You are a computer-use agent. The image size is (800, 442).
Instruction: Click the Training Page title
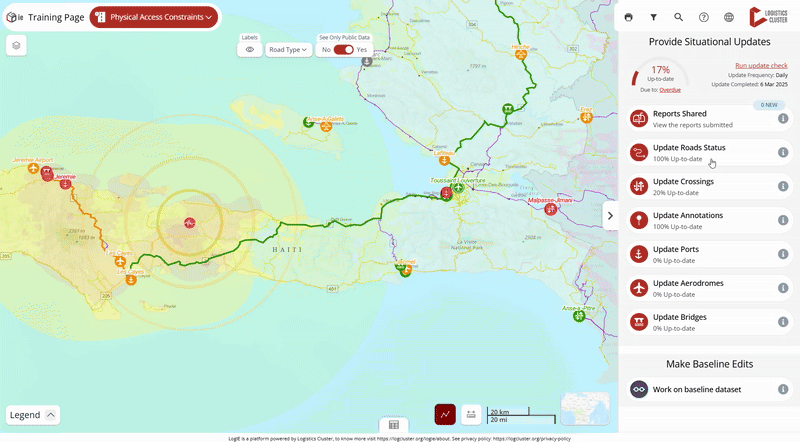(x=56, y=17)
